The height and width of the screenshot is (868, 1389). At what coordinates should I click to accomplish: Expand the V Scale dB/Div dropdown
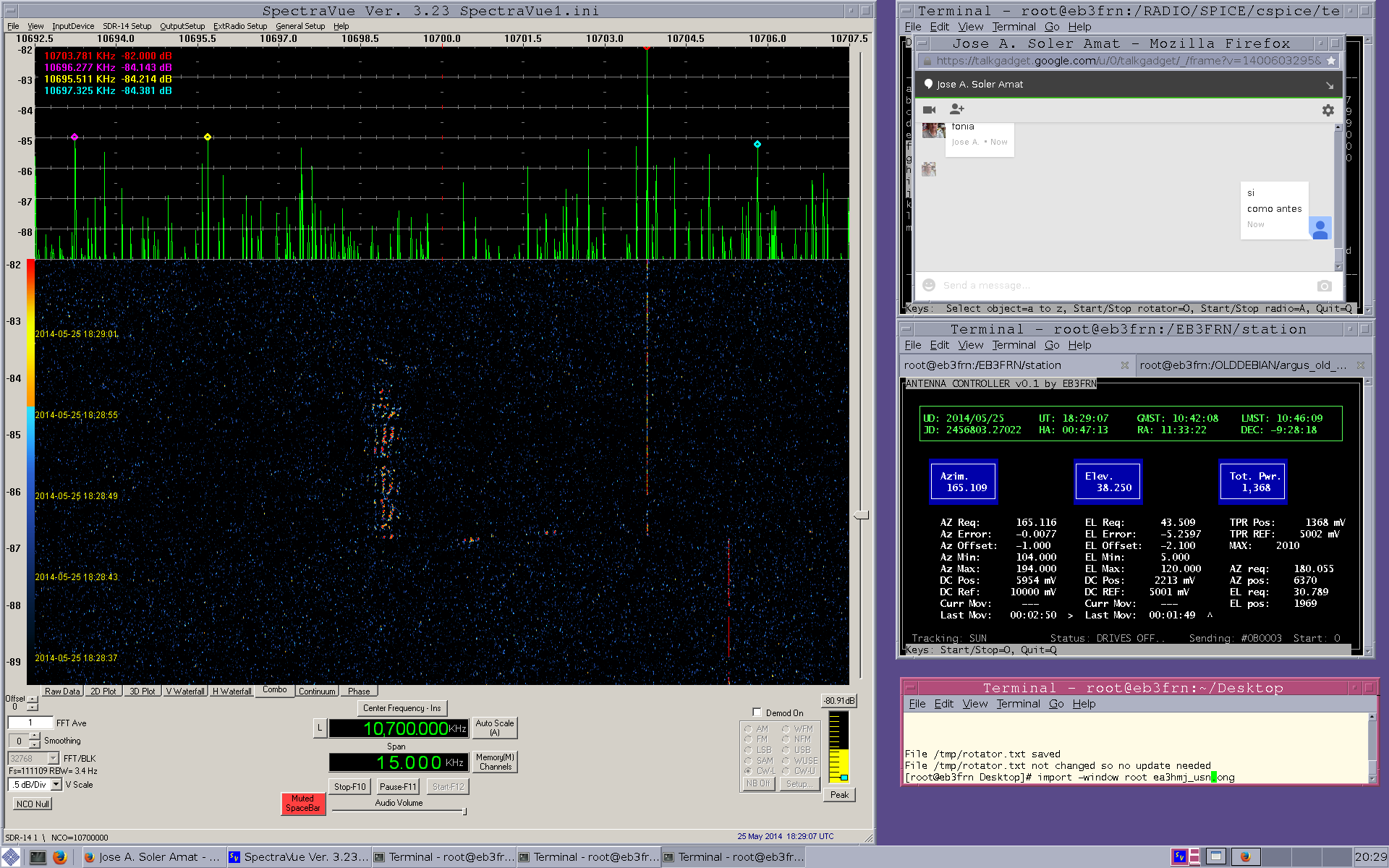click(x=56, y=785)
